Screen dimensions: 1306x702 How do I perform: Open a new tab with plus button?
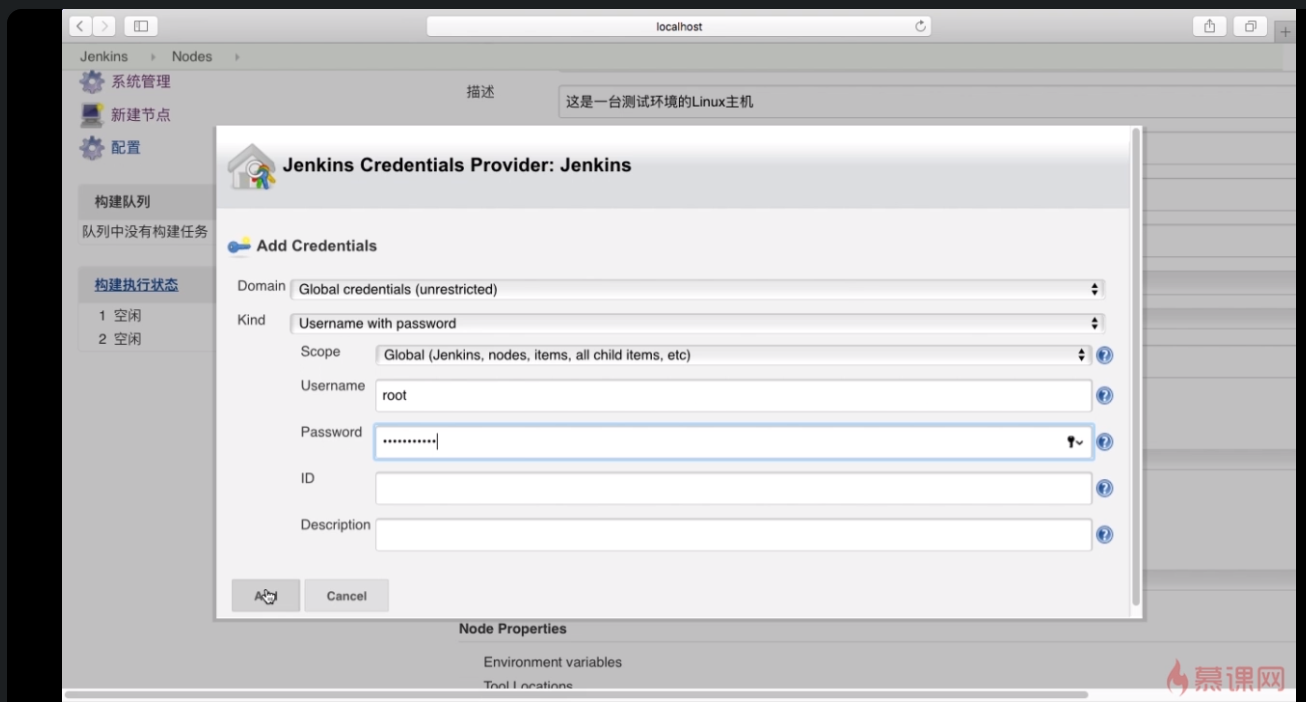pyautogui.click(x=1286, y=31)
